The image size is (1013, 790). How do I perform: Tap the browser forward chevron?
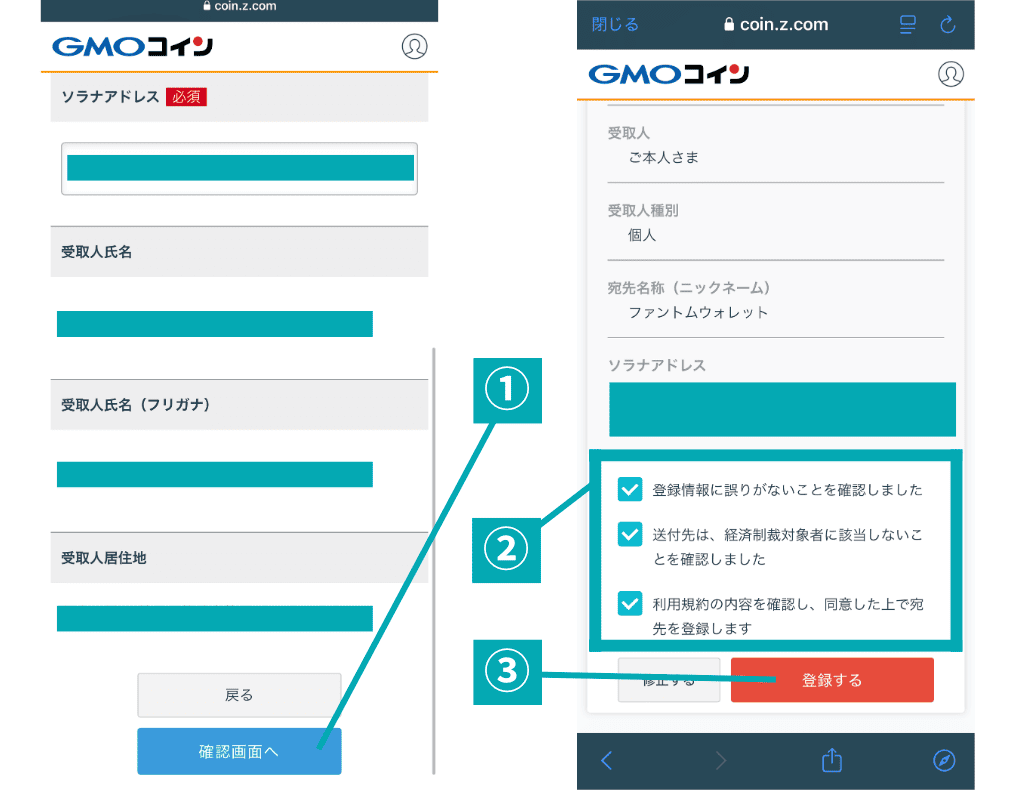pyautogui.click(x=720, y=761)
